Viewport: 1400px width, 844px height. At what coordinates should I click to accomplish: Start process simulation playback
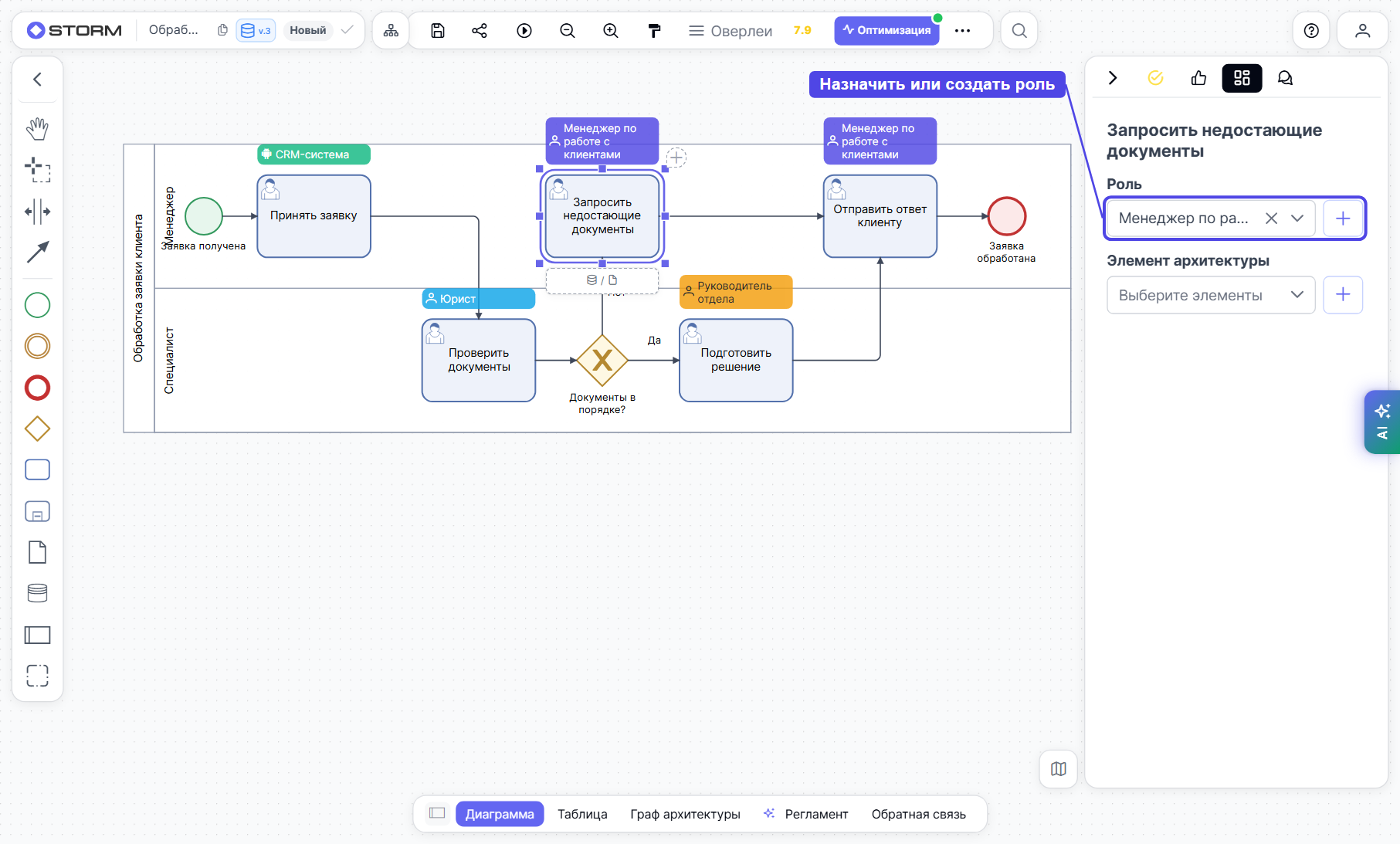[x=524, y=31]
